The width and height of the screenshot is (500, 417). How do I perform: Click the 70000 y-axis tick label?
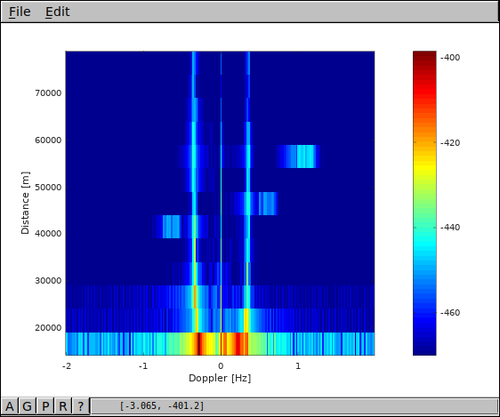click(x=48, y=93)
